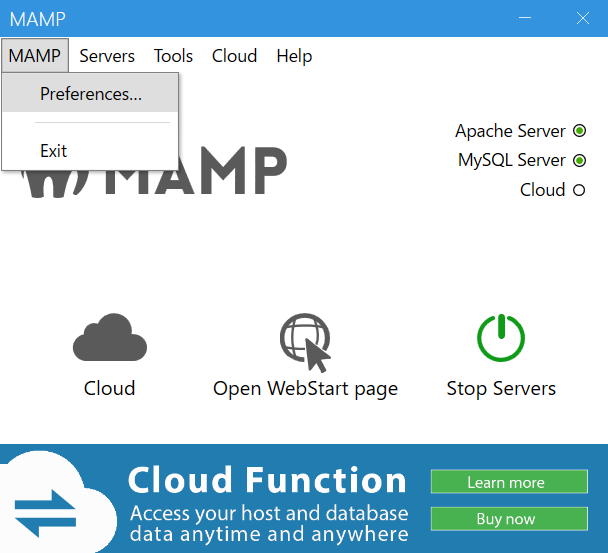The image size is (608, 553).
Task: Click the MySQL Server status indicator
Action: [x=579, y=160]
